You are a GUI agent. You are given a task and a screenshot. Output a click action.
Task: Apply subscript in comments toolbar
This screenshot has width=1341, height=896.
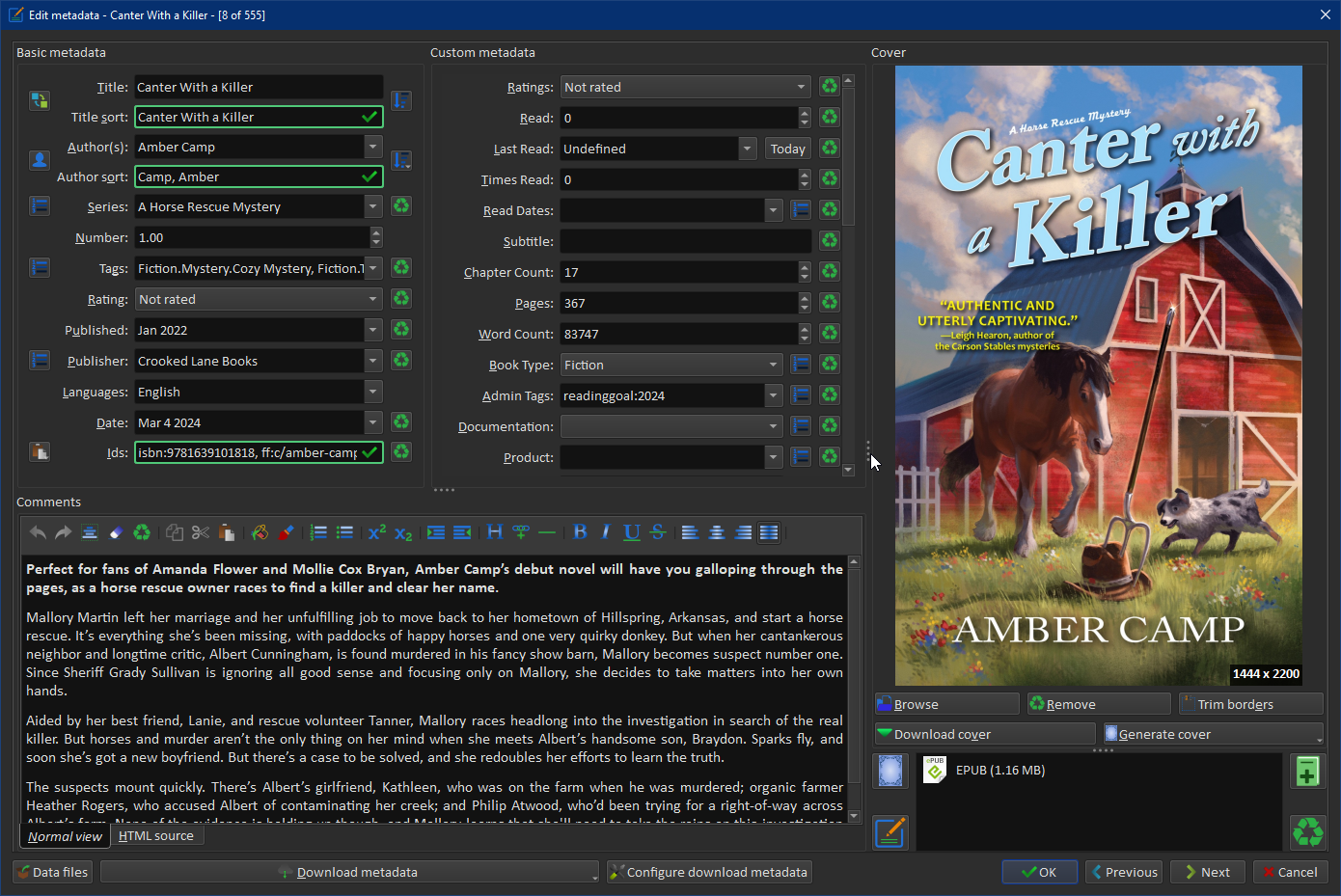[403, 532]
